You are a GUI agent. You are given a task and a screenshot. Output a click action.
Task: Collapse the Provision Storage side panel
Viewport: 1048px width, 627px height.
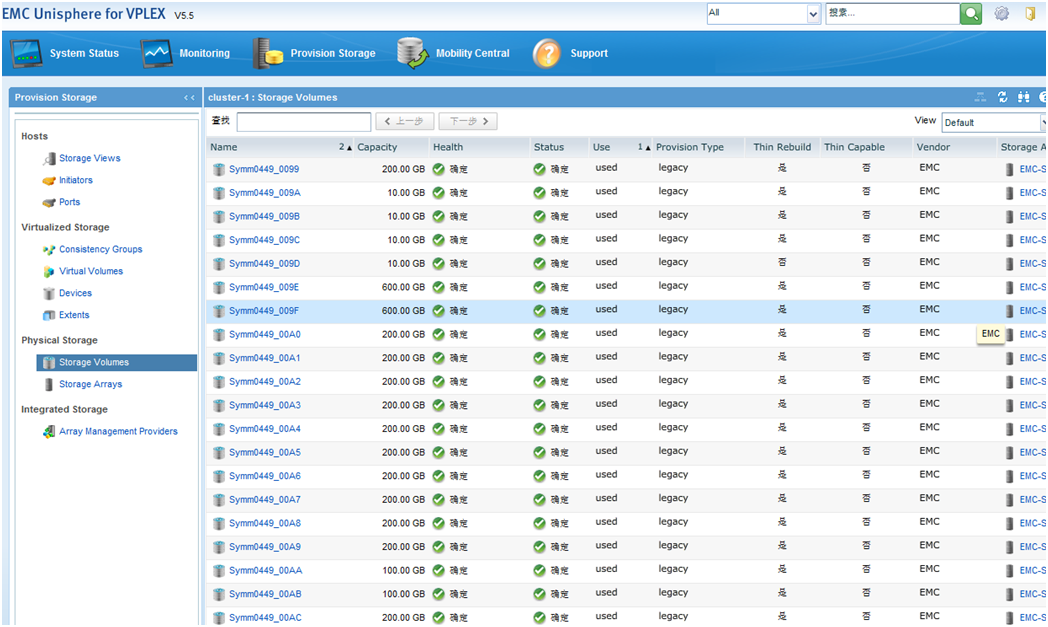[189, 98]
